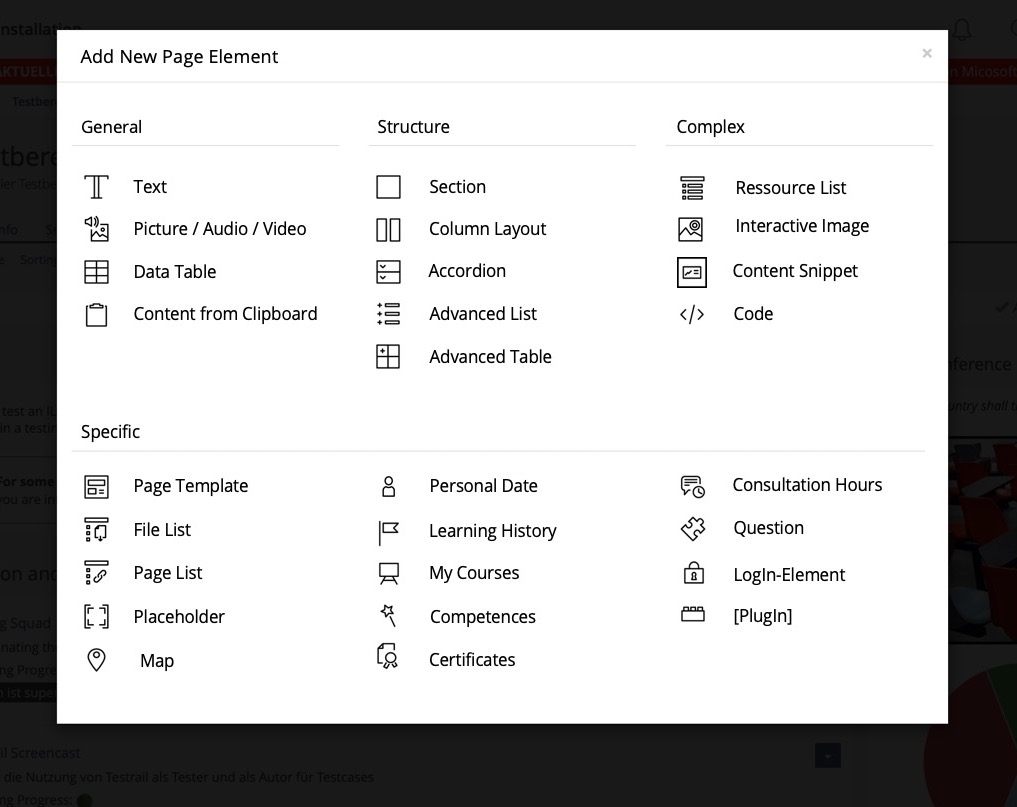Choose the Column Layout icon
1017x807 pixels.
tap(388, 230)
